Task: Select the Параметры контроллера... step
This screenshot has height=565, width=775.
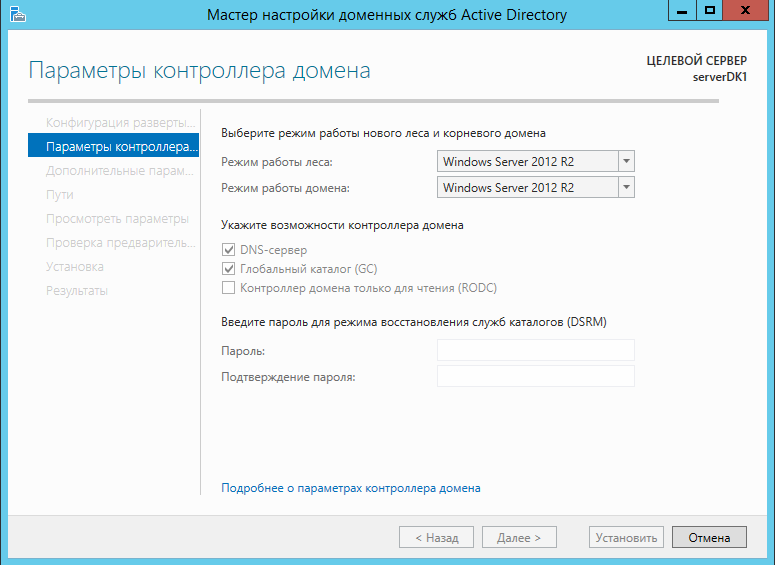Action: click(113, 145)
